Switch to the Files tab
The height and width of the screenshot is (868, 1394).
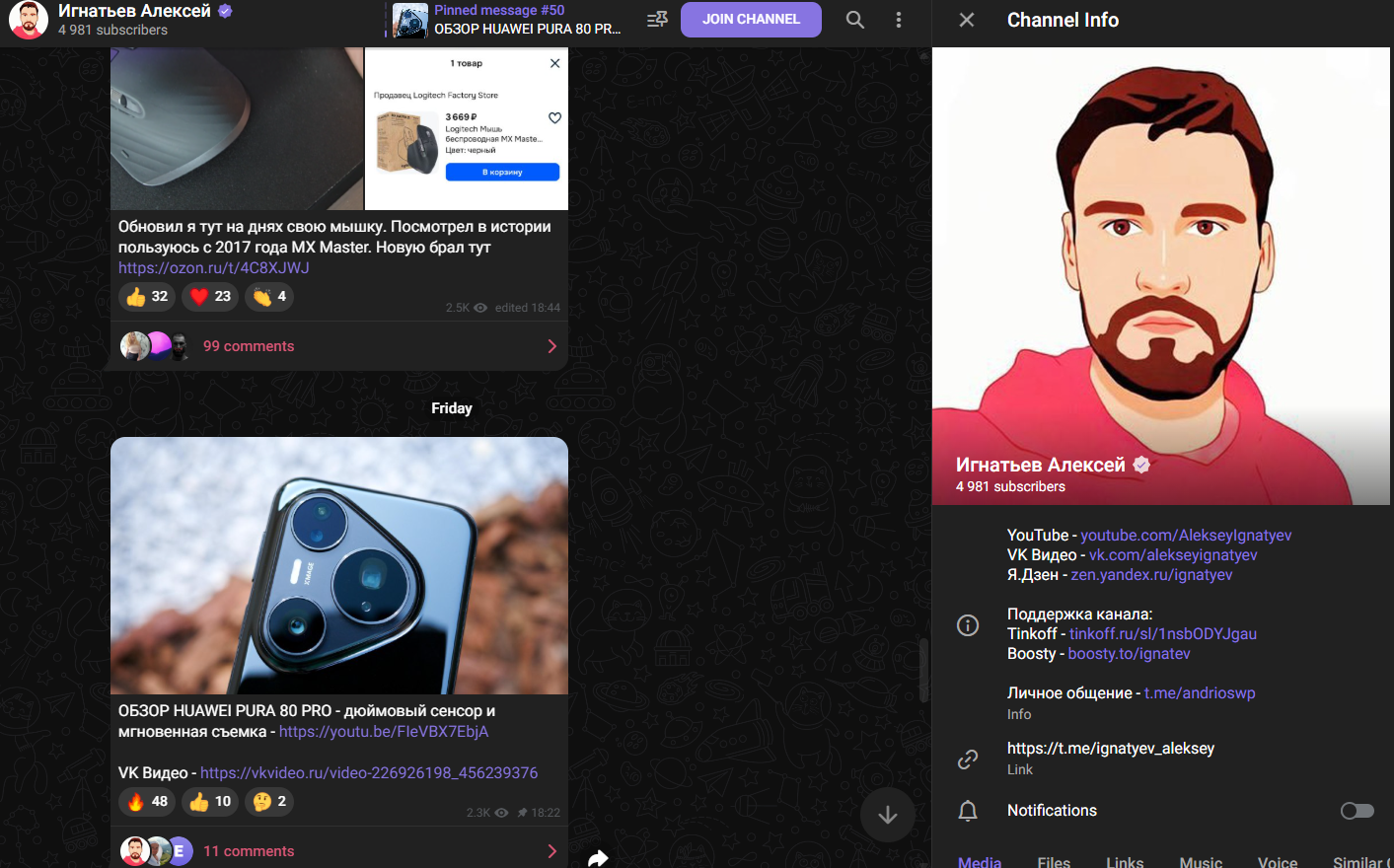1054,862
